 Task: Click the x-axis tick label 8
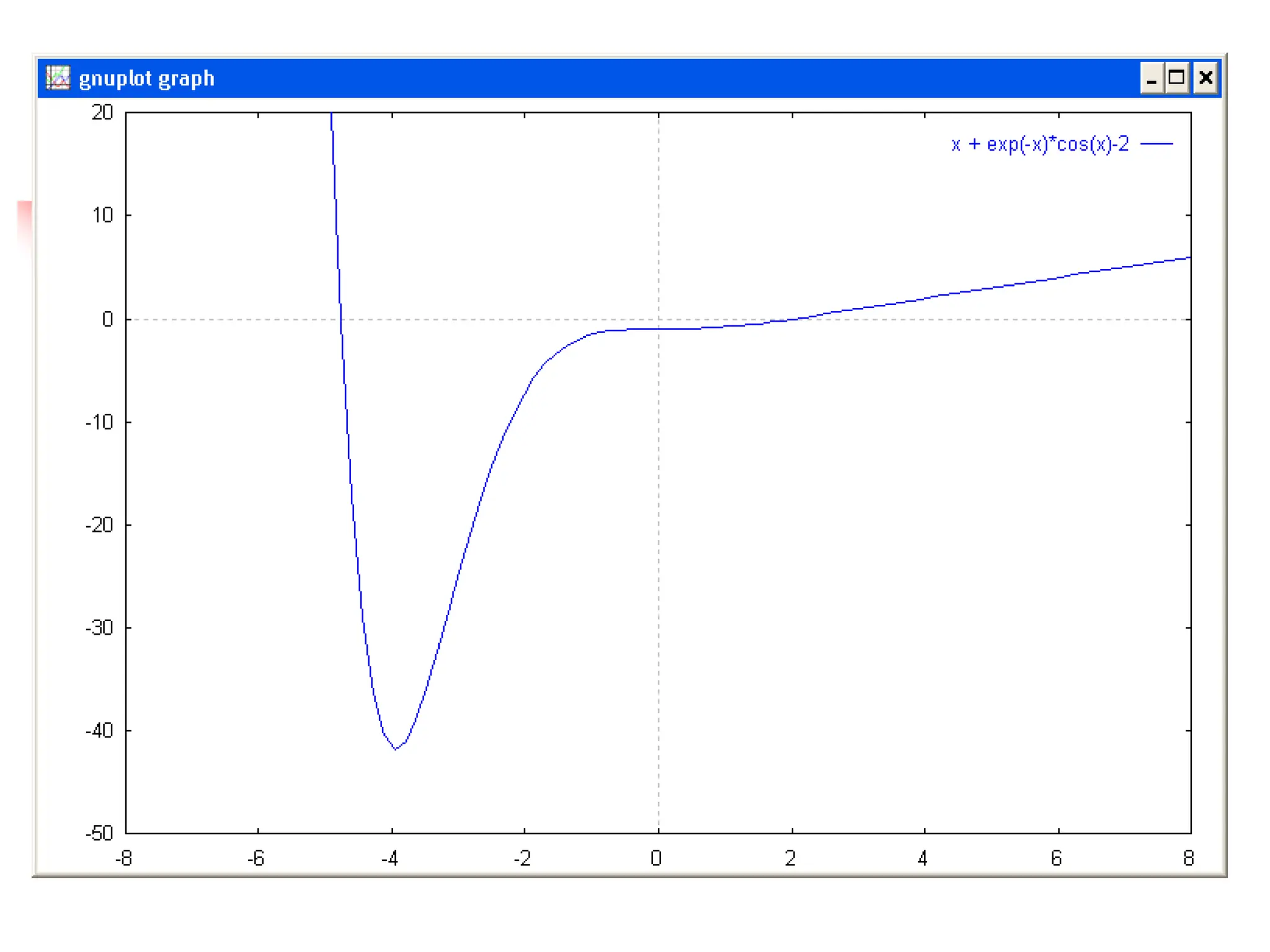pyautogui.click(x=1188, y=858)
